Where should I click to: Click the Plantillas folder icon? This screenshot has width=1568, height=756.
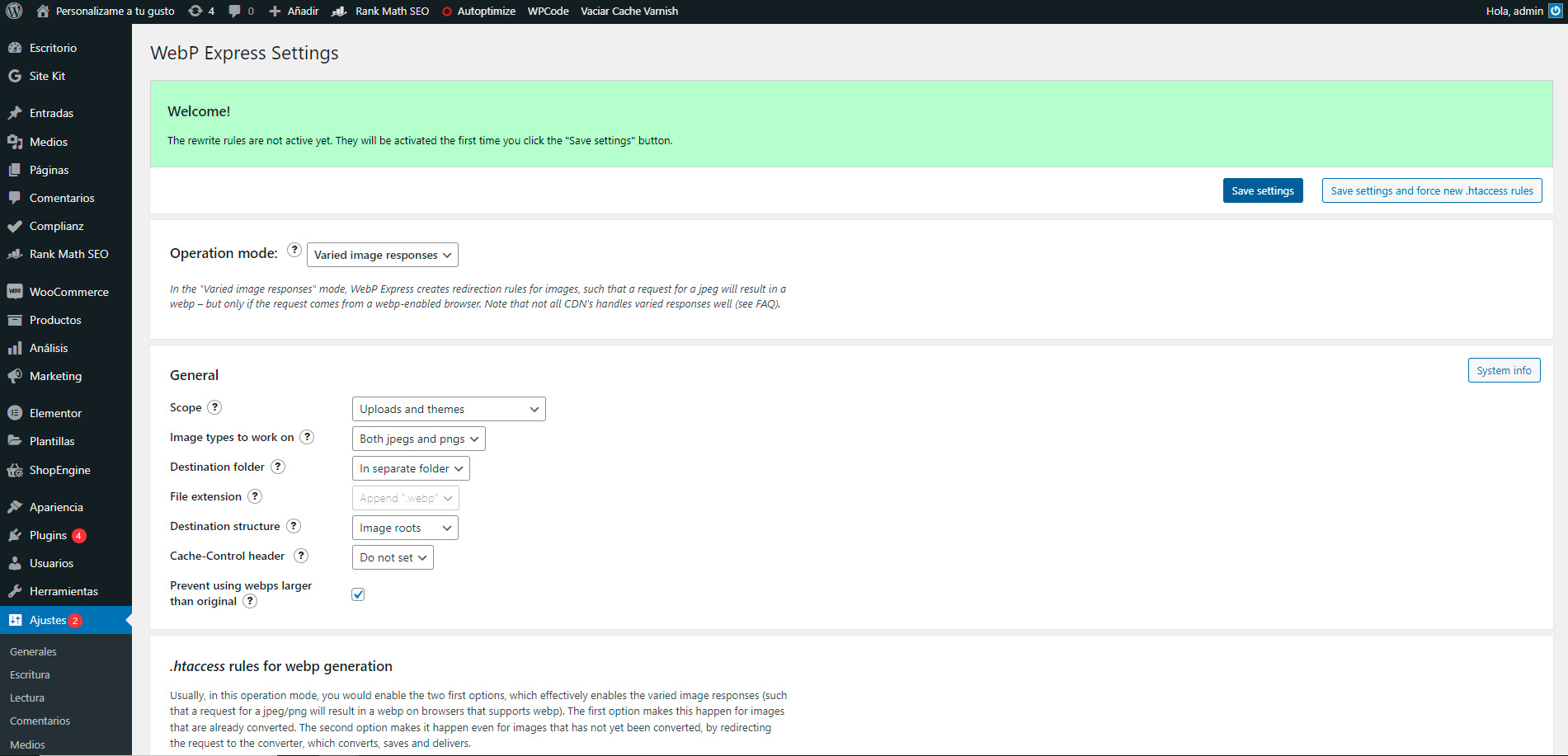coord(15,441)
